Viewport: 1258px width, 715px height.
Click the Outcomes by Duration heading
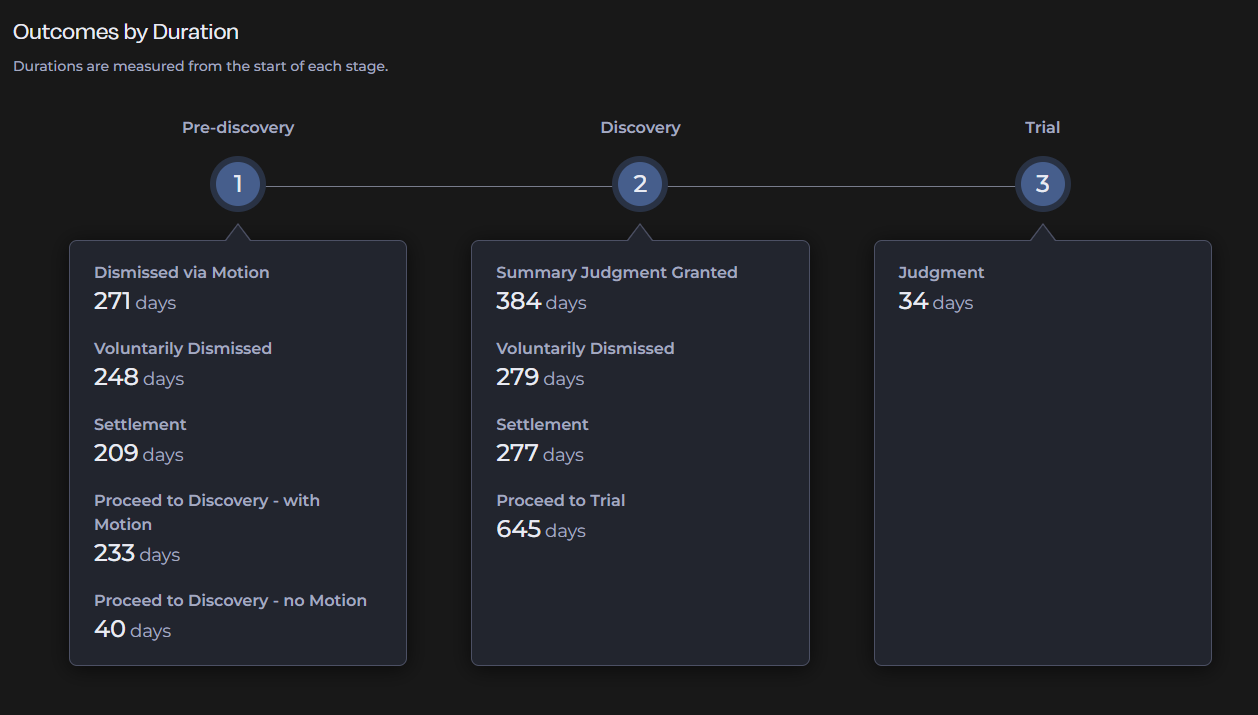pos(126,32)
